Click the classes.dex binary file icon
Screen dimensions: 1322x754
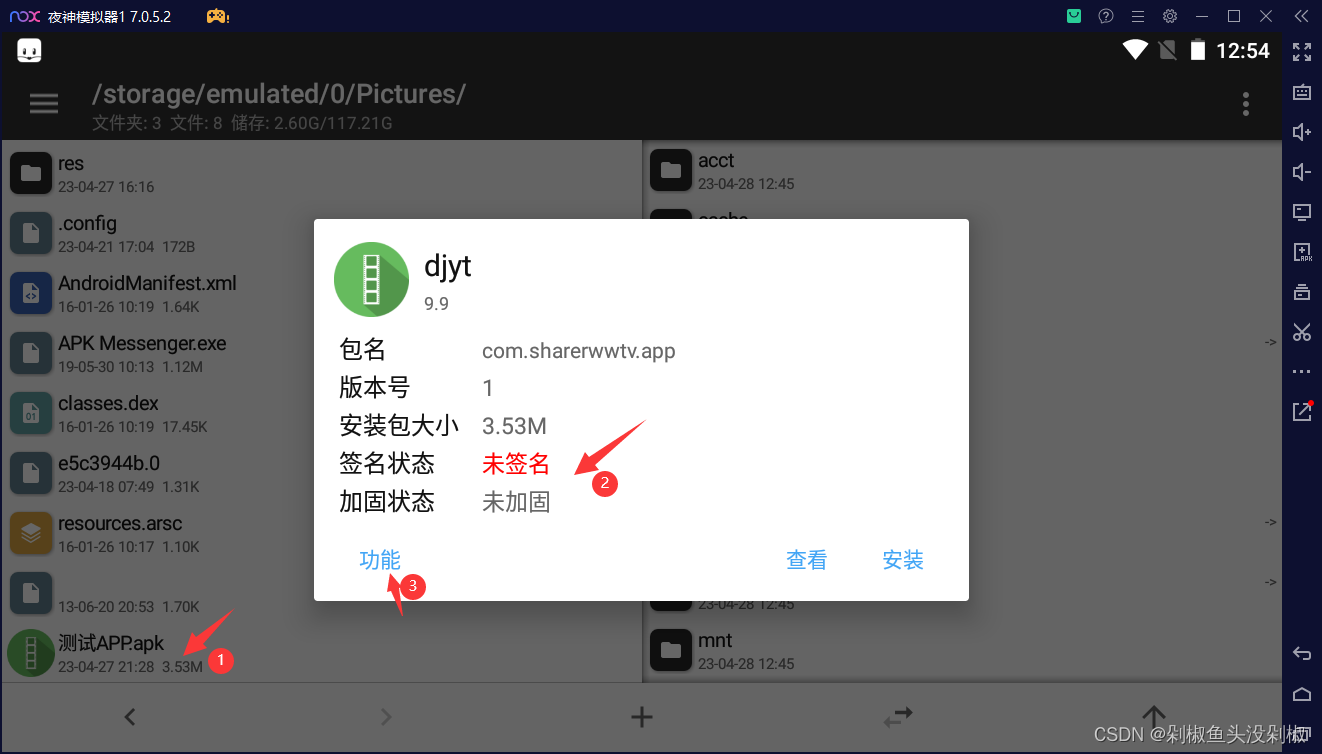(x=31, y=413)
